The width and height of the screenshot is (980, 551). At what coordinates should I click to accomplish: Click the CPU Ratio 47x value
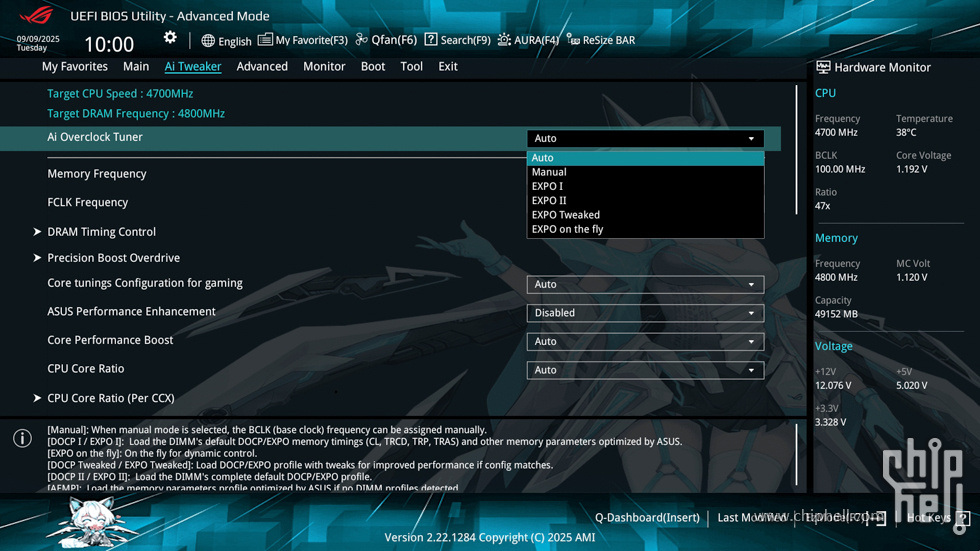[822, 206]
